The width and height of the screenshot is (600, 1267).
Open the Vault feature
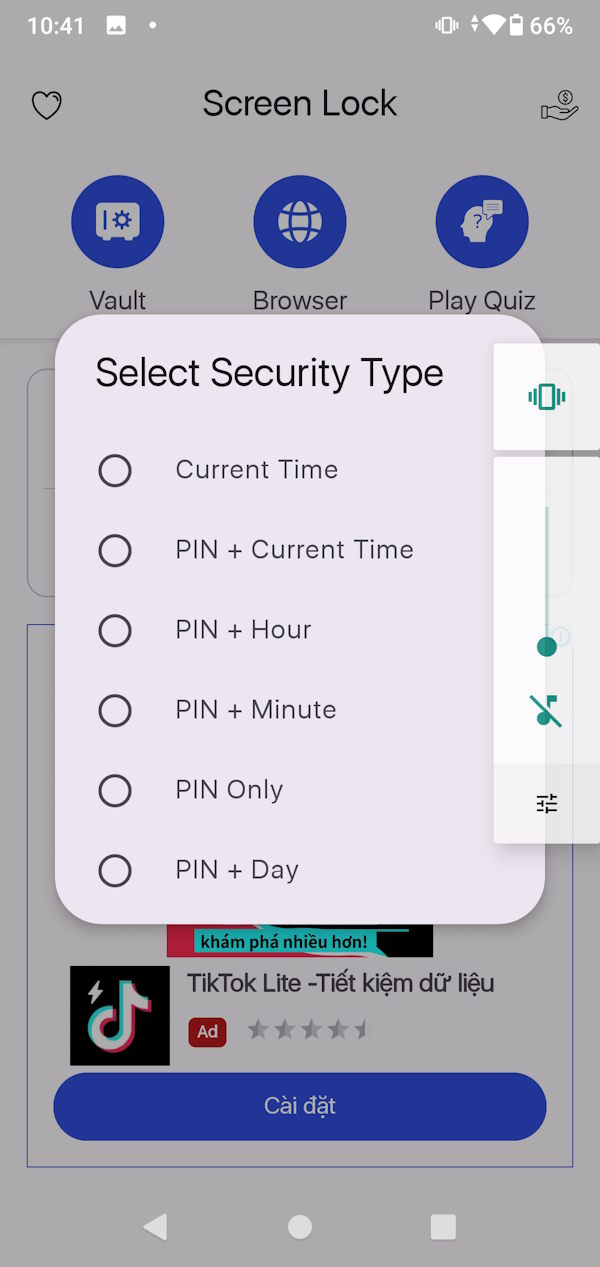tap(117, 221)
